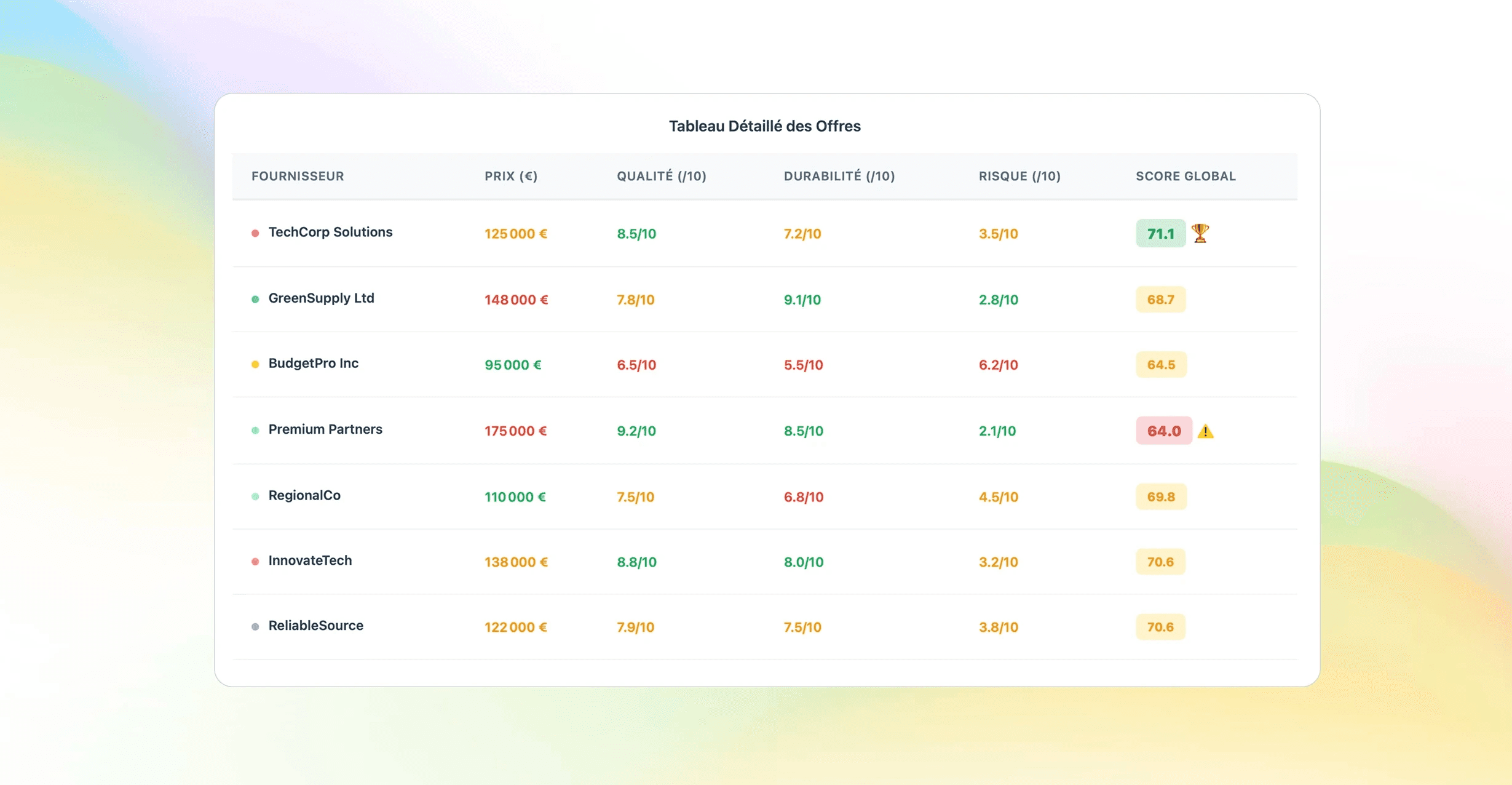The height and width of the screenshot is (785, 1512).
Task: Click the Risque (/10) column header
Action: coord(1019,176)
